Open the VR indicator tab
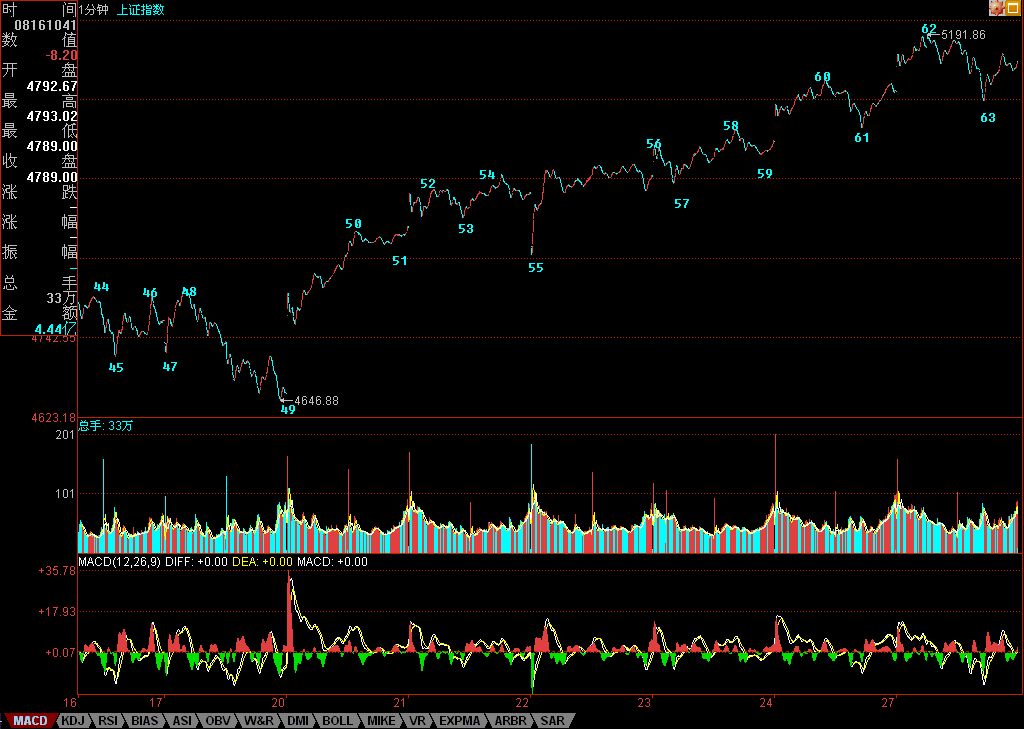The image size is (1024, 729). pyautogui.click(x=417, y=720)
